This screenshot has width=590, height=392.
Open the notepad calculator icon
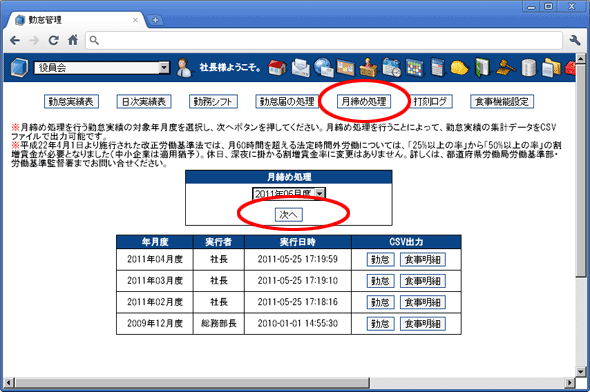tap(437, 68)
